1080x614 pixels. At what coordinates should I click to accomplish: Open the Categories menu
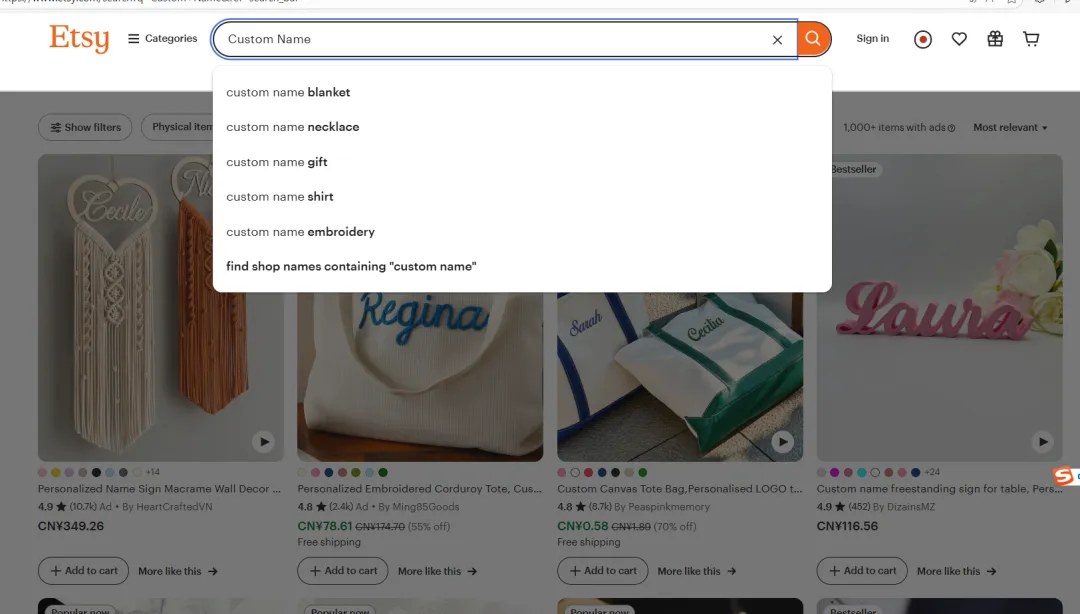tap(163, 39)
